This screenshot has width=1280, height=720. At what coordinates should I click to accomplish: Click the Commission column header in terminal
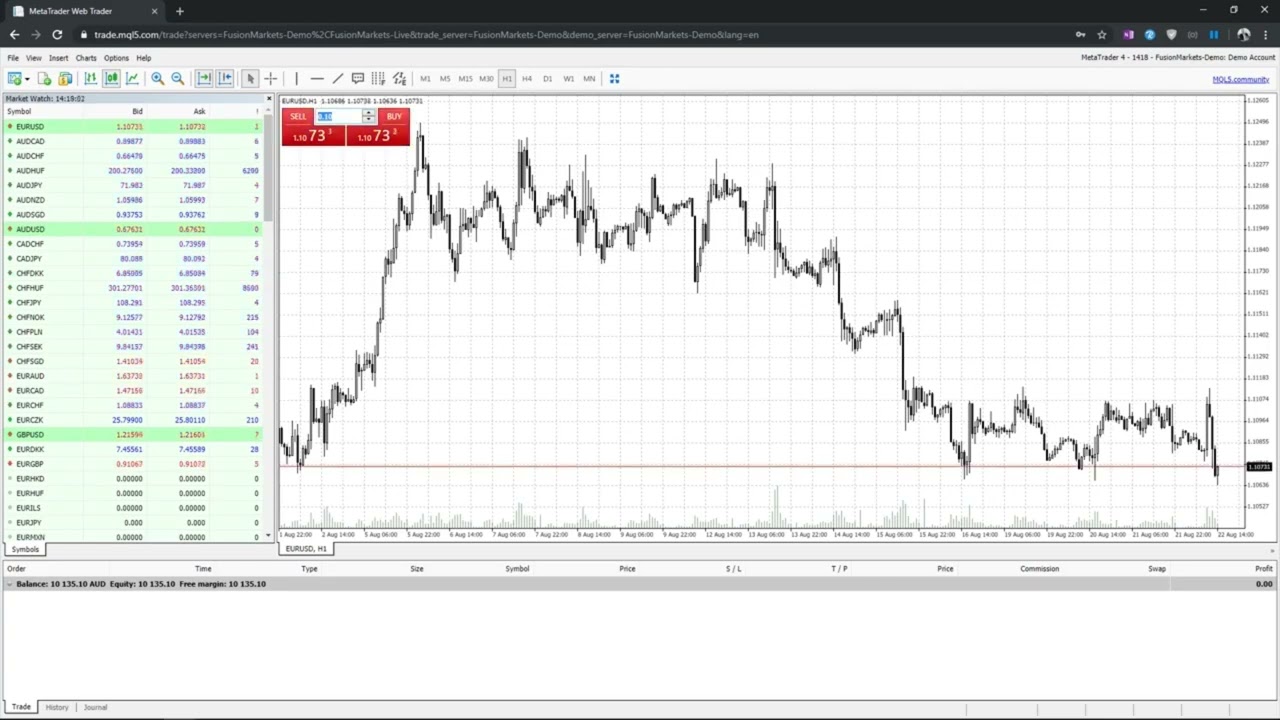(x=1039, y=569)
